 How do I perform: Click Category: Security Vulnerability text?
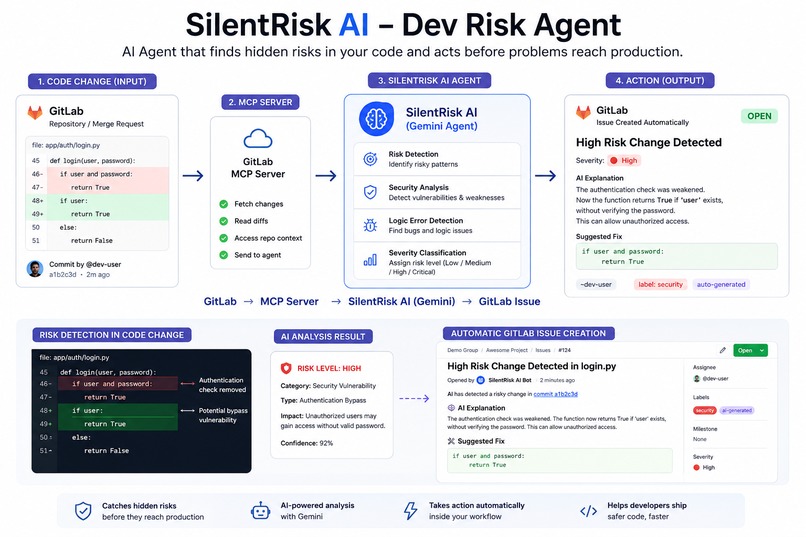[x=328, y=385]
